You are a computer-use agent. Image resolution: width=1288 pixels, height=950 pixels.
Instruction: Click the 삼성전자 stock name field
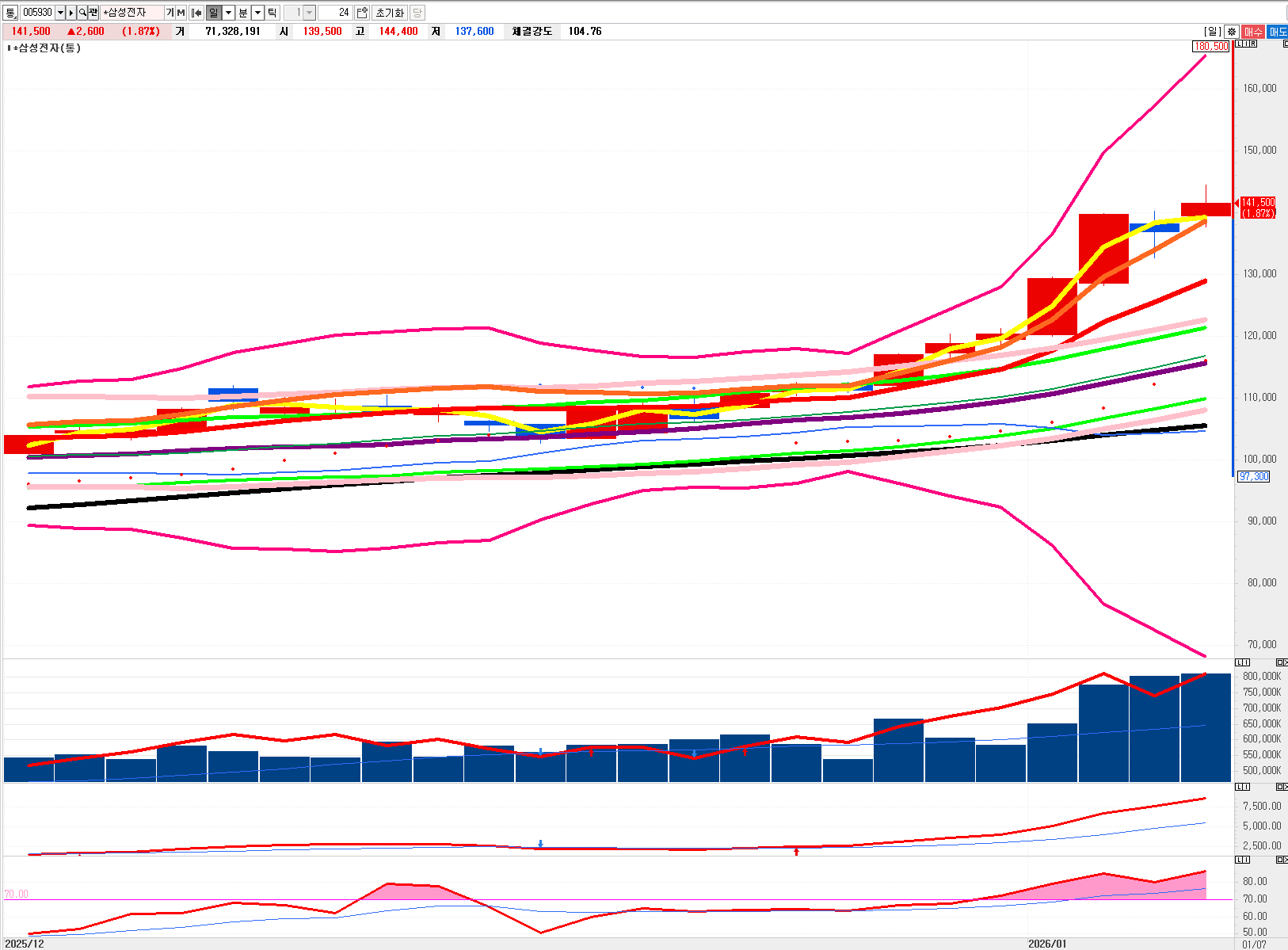click(x=131, y=13)
